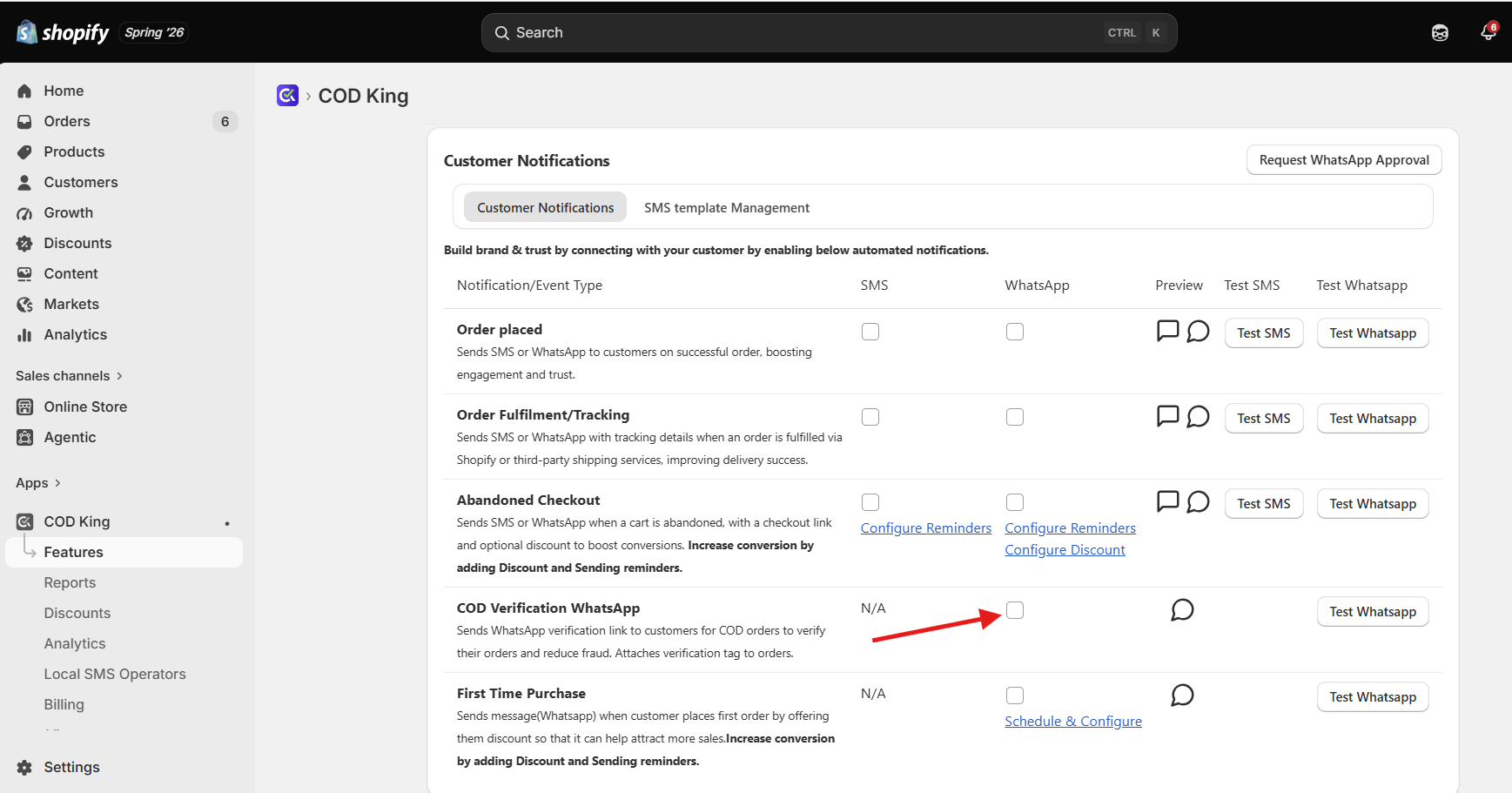The height and width of the screenshot is (793, 1512).
Task: Click Request WhatsApp Approval button
Action: point(1344,160)
